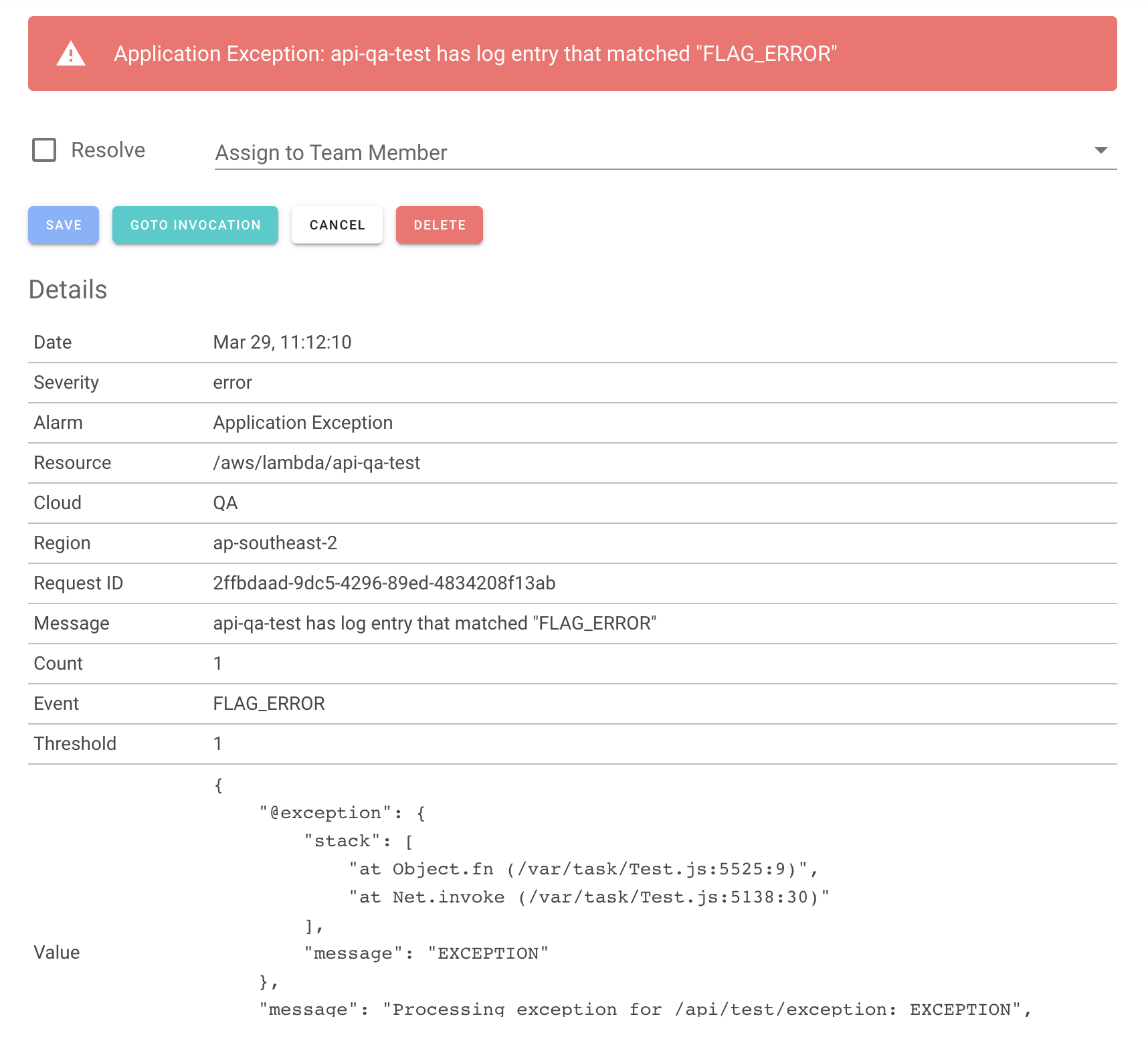This screenshot has height=1045, width=1148.
Task: Click the Event value FLAG_ERROR
Action: 269,704
